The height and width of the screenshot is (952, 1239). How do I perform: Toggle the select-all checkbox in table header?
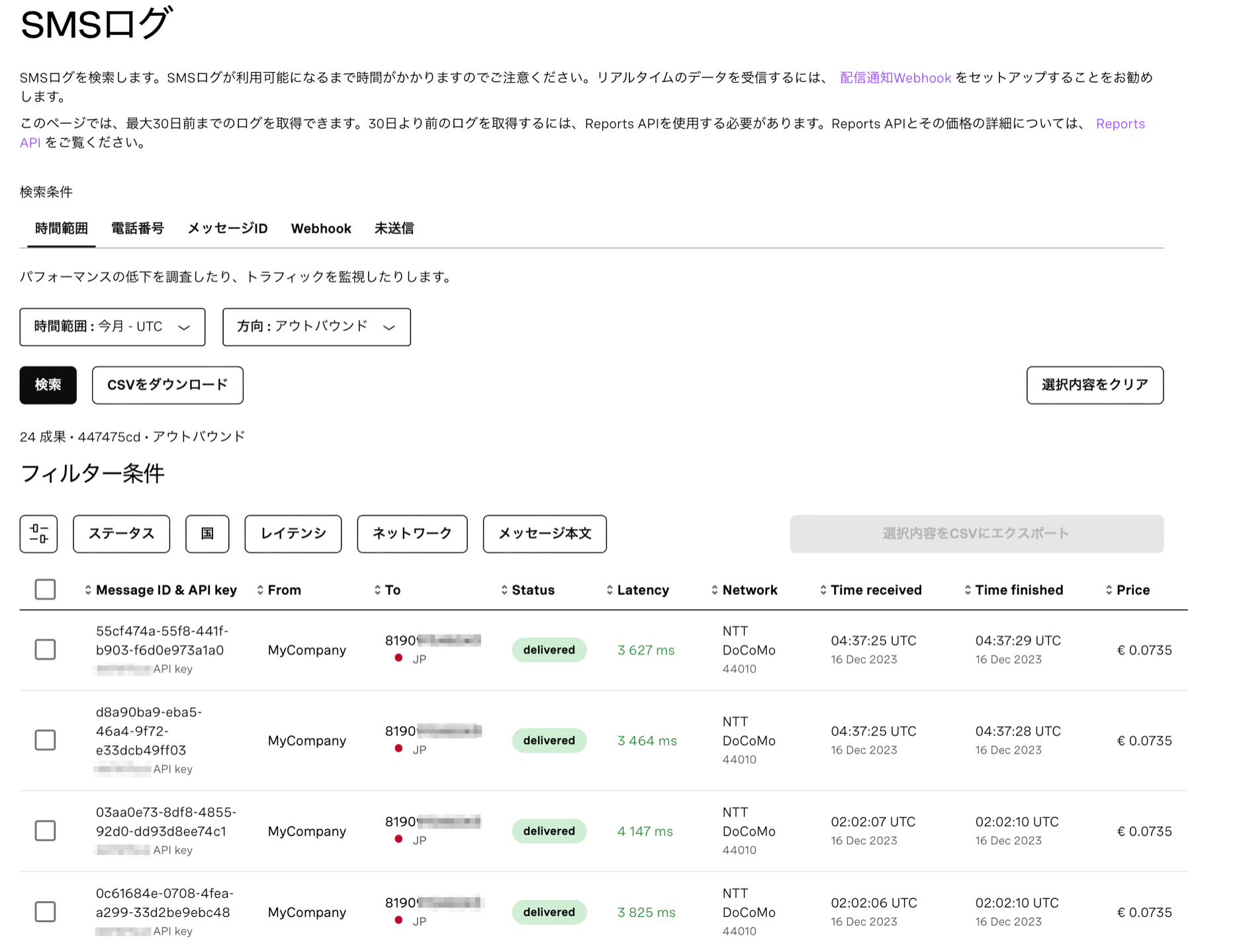point(45,589)
